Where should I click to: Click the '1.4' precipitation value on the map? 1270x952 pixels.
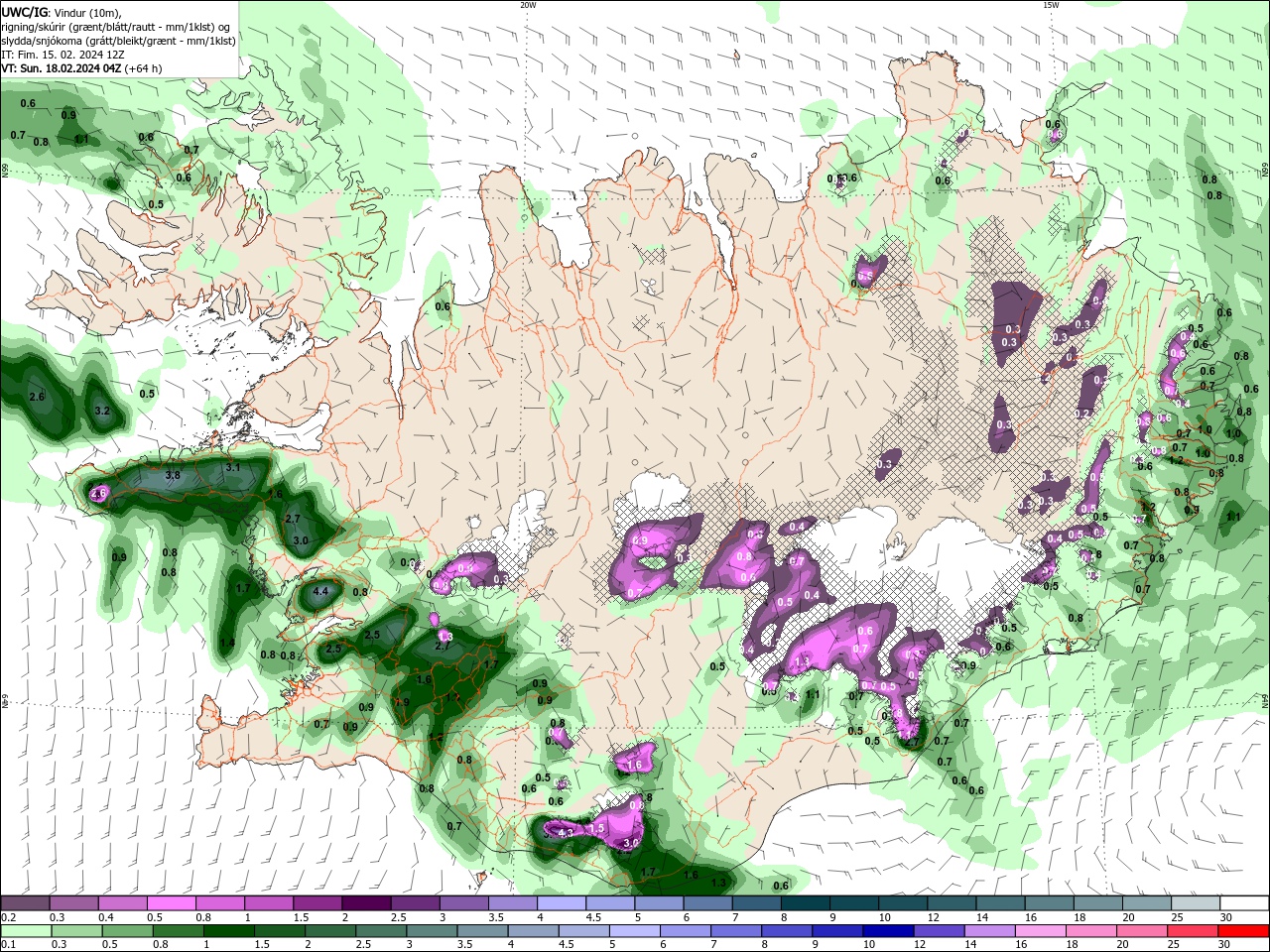pyautogui.click(x=227, y=643)
